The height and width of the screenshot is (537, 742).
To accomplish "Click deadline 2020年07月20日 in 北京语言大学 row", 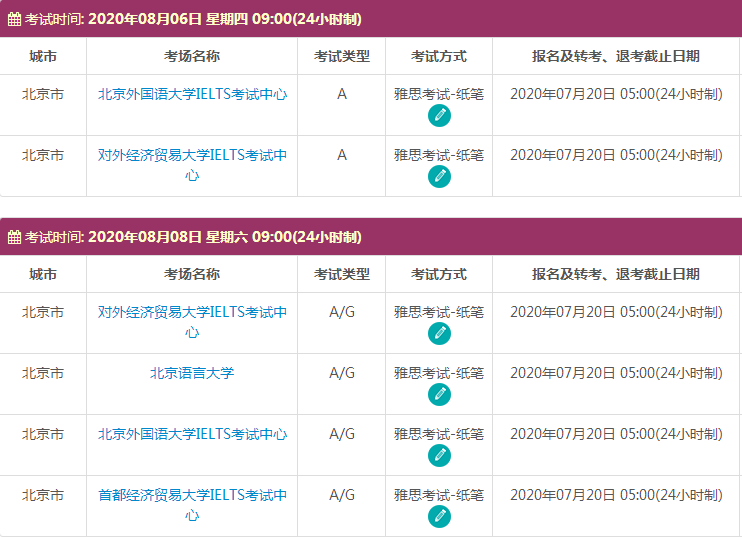I will coord(616,373).
